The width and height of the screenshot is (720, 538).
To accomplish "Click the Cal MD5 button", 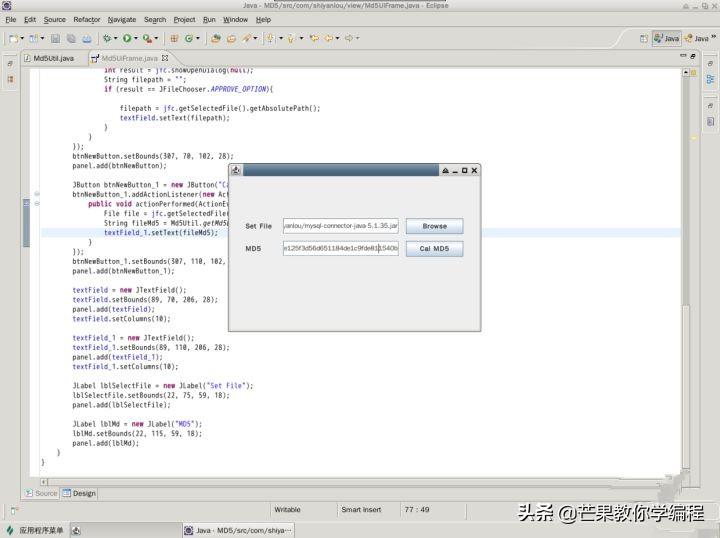I will 434,249.
